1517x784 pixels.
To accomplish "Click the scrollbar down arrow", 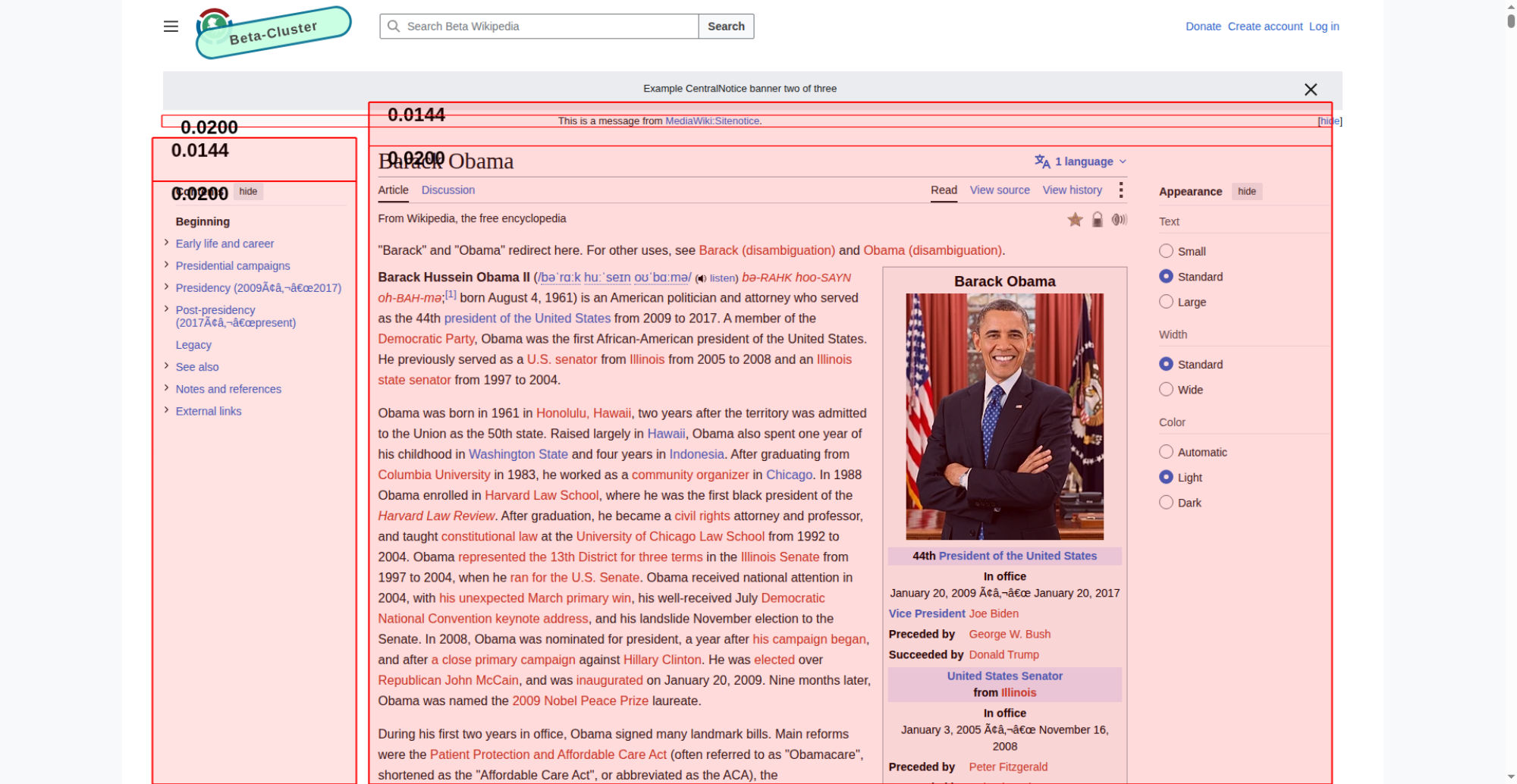I will point(1510,777).
